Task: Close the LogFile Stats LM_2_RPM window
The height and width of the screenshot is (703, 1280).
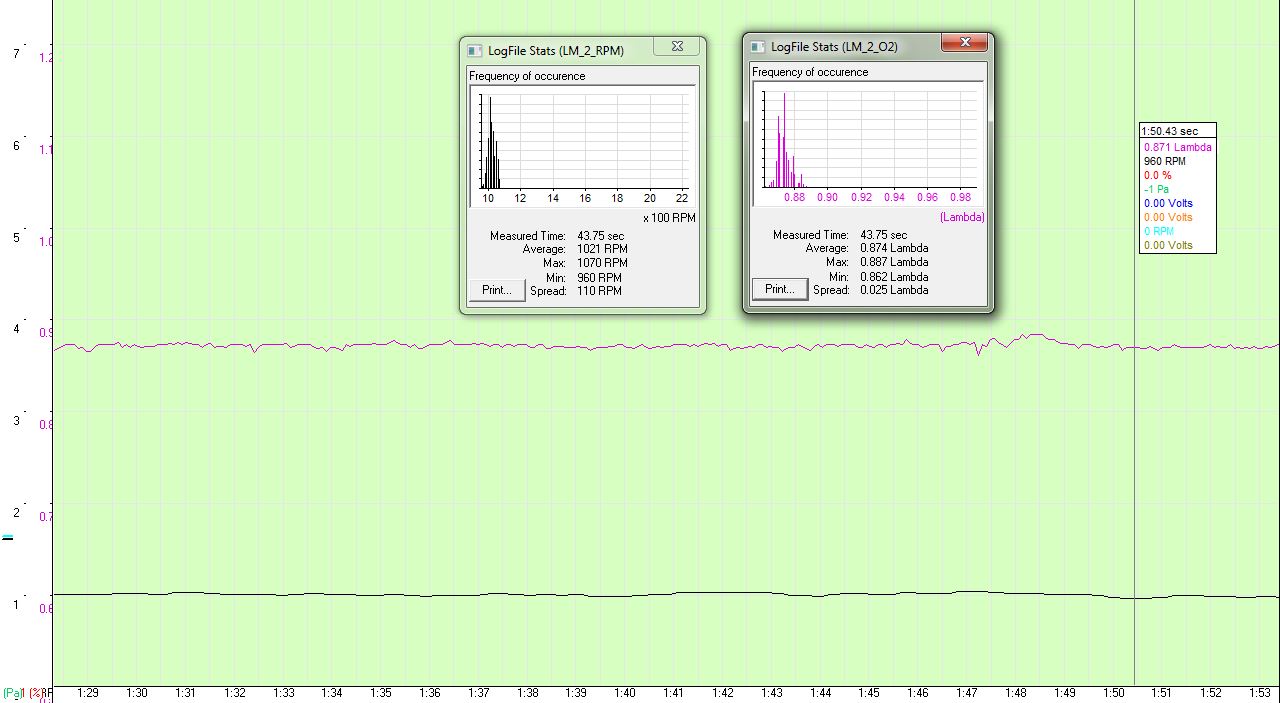Action: click(677, 47)
